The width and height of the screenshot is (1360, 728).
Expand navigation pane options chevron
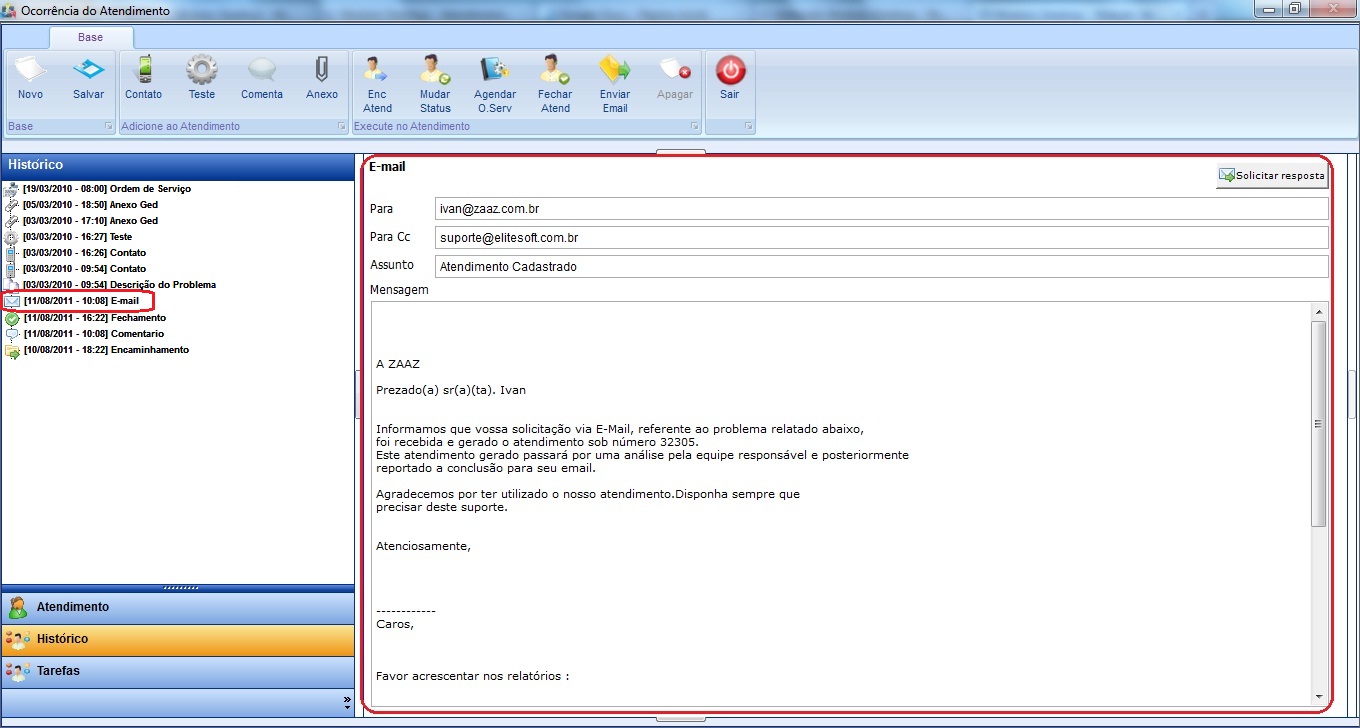point(347,702)
